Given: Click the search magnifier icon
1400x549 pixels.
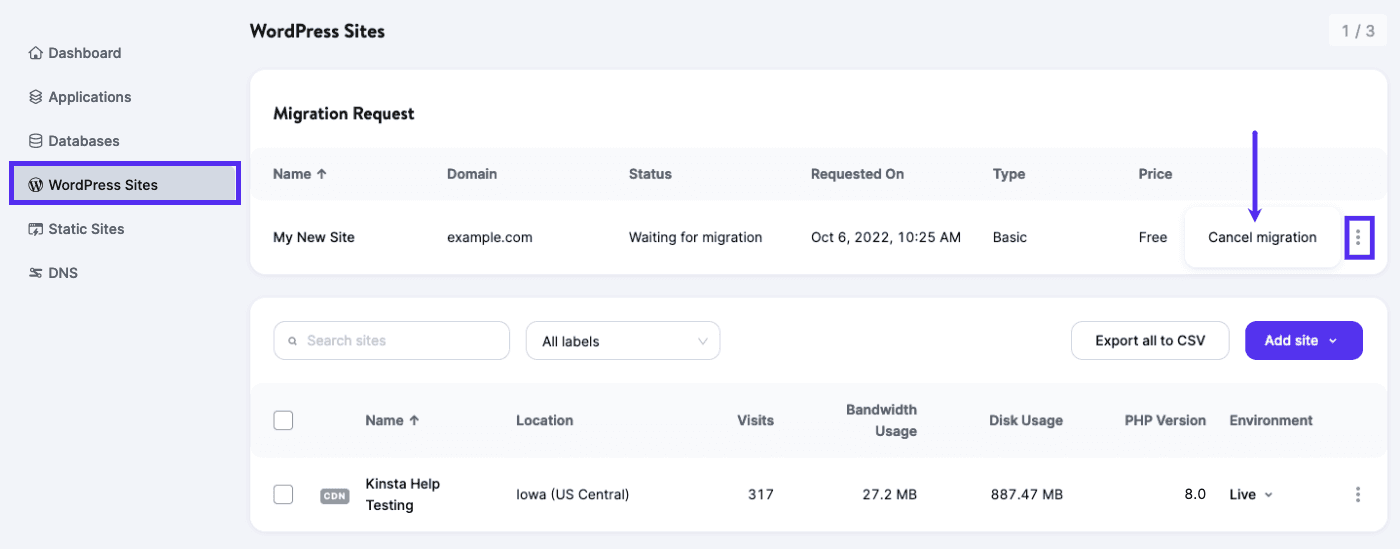Looking at the screenshot, I should (x=293, y=341).
